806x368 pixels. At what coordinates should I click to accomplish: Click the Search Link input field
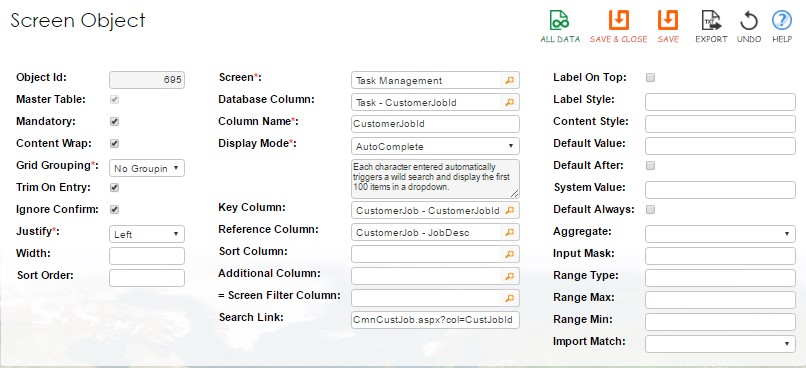pyautogui.click(x=435, y=320)
